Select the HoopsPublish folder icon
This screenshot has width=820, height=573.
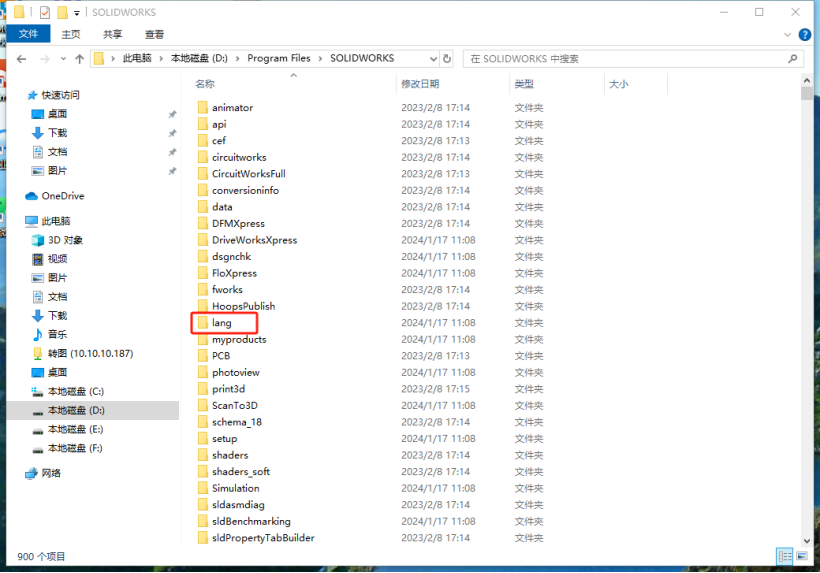coord(203,306)
